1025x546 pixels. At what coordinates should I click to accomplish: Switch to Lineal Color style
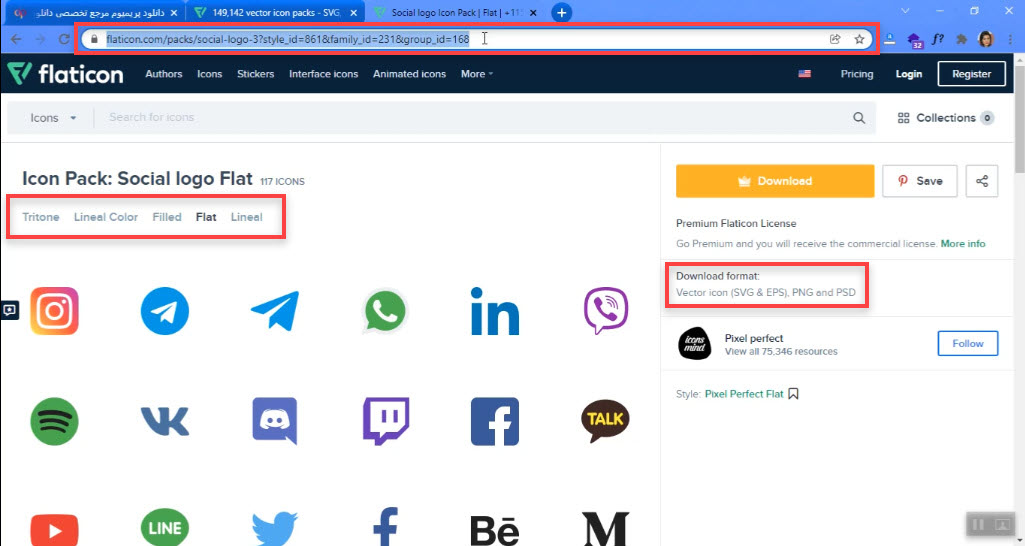[106, 217]
